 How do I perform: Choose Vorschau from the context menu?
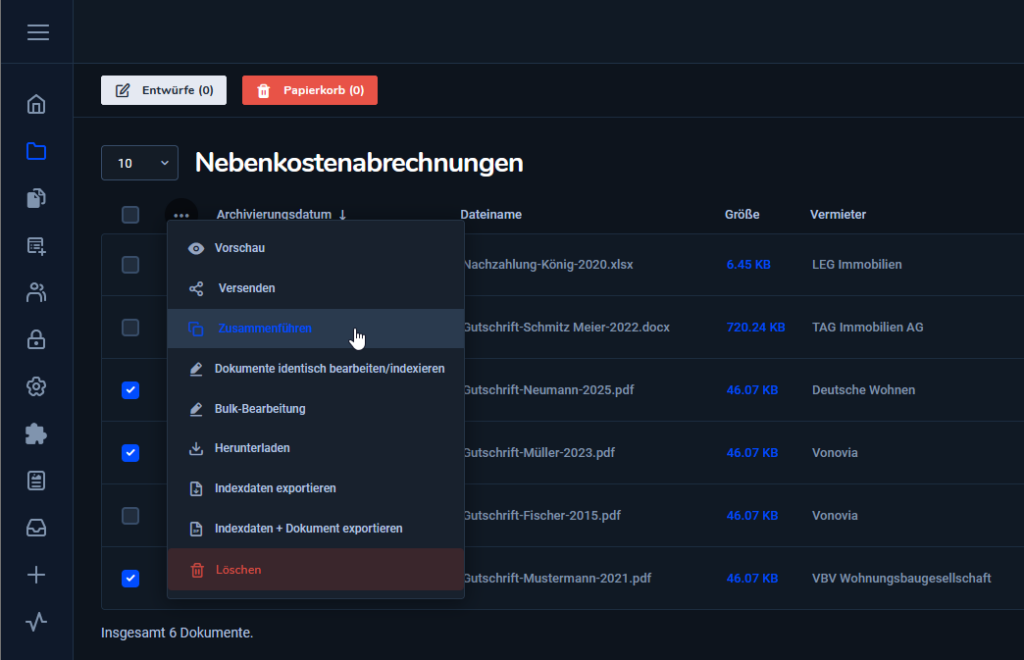pyautogui.click(x=316, y=248)
